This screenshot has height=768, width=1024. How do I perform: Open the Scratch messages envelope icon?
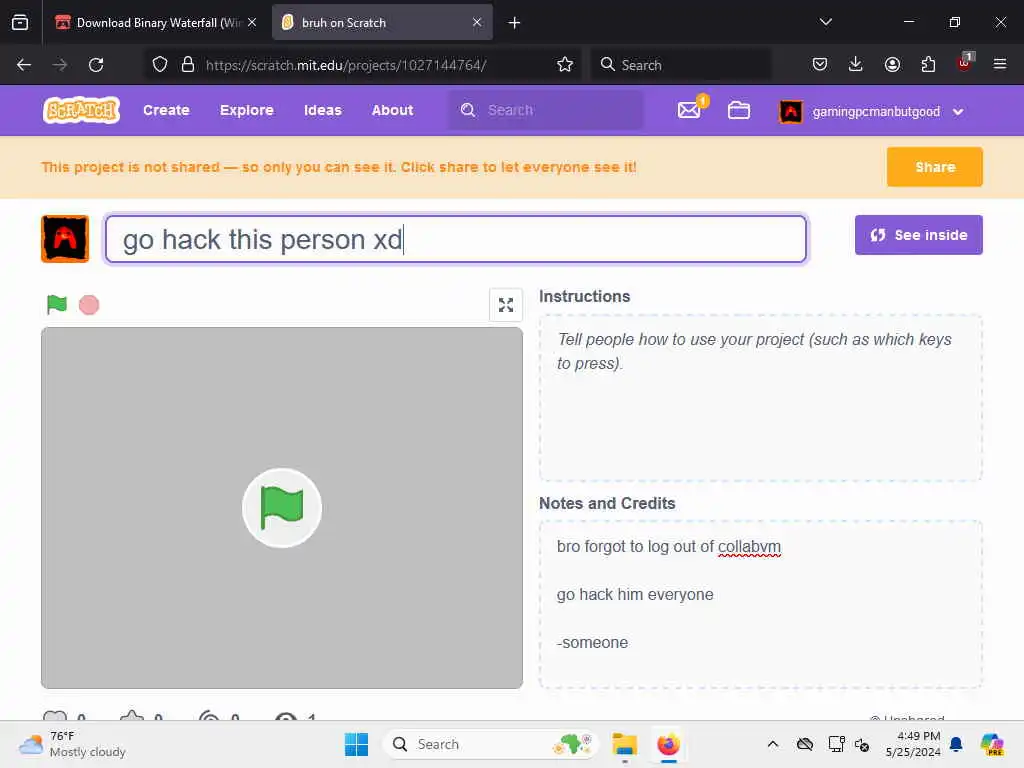point(689,110)
